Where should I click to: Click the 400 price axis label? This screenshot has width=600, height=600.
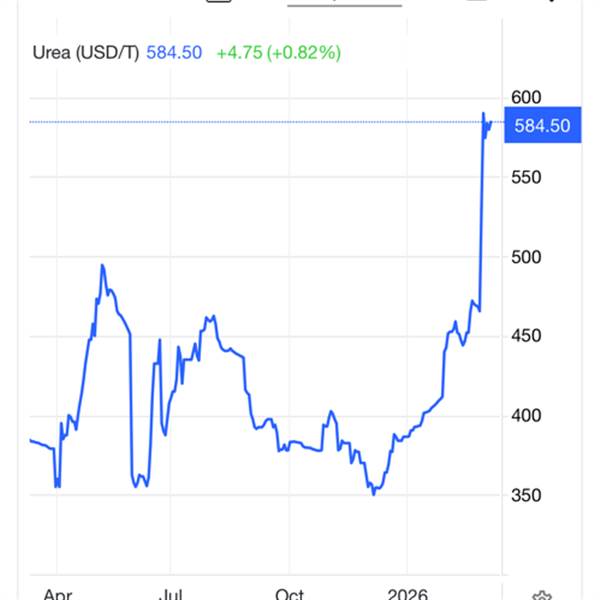pyautogui.click(x=526, y=416)
